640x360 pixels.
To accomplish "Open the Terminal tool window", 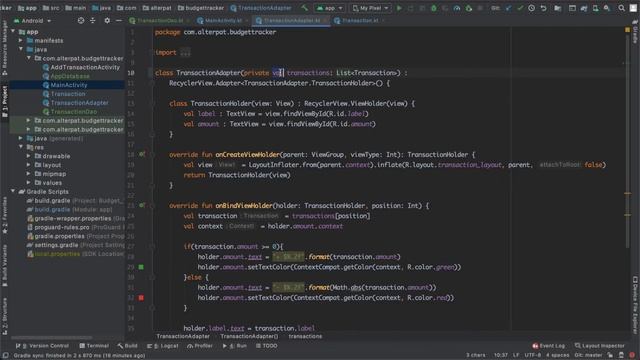I will click(x=94, y=346).
